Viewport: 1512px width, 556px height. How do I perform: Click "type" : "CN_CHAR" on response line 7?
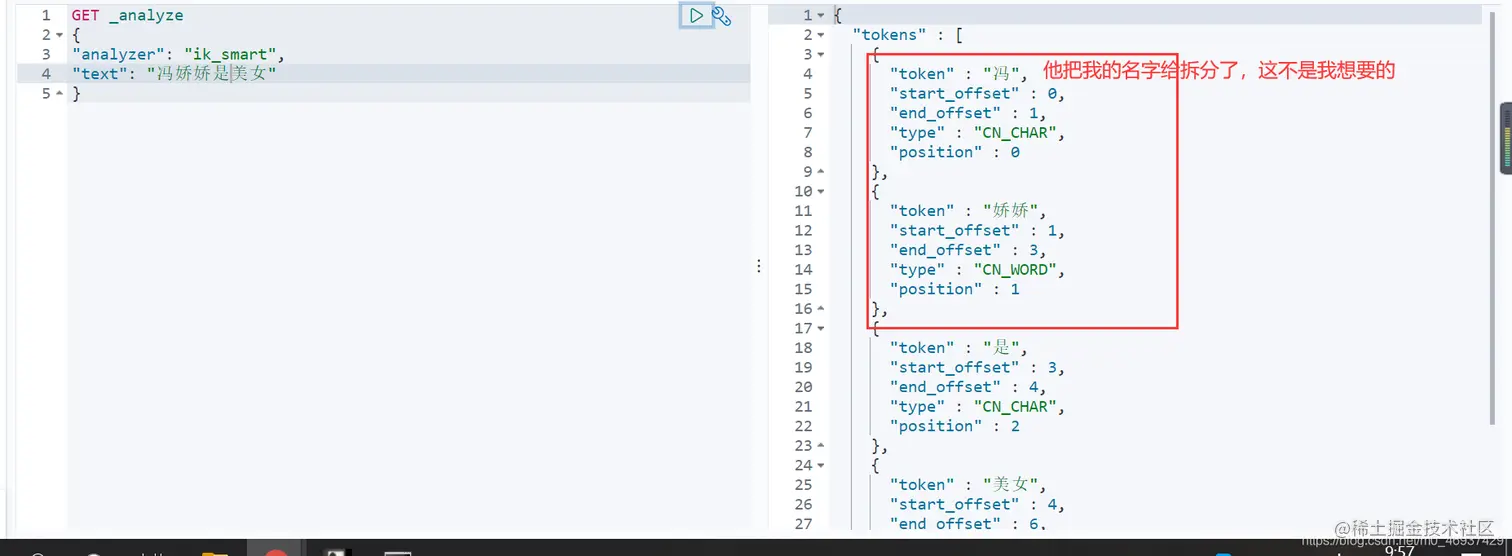point(977,133)
